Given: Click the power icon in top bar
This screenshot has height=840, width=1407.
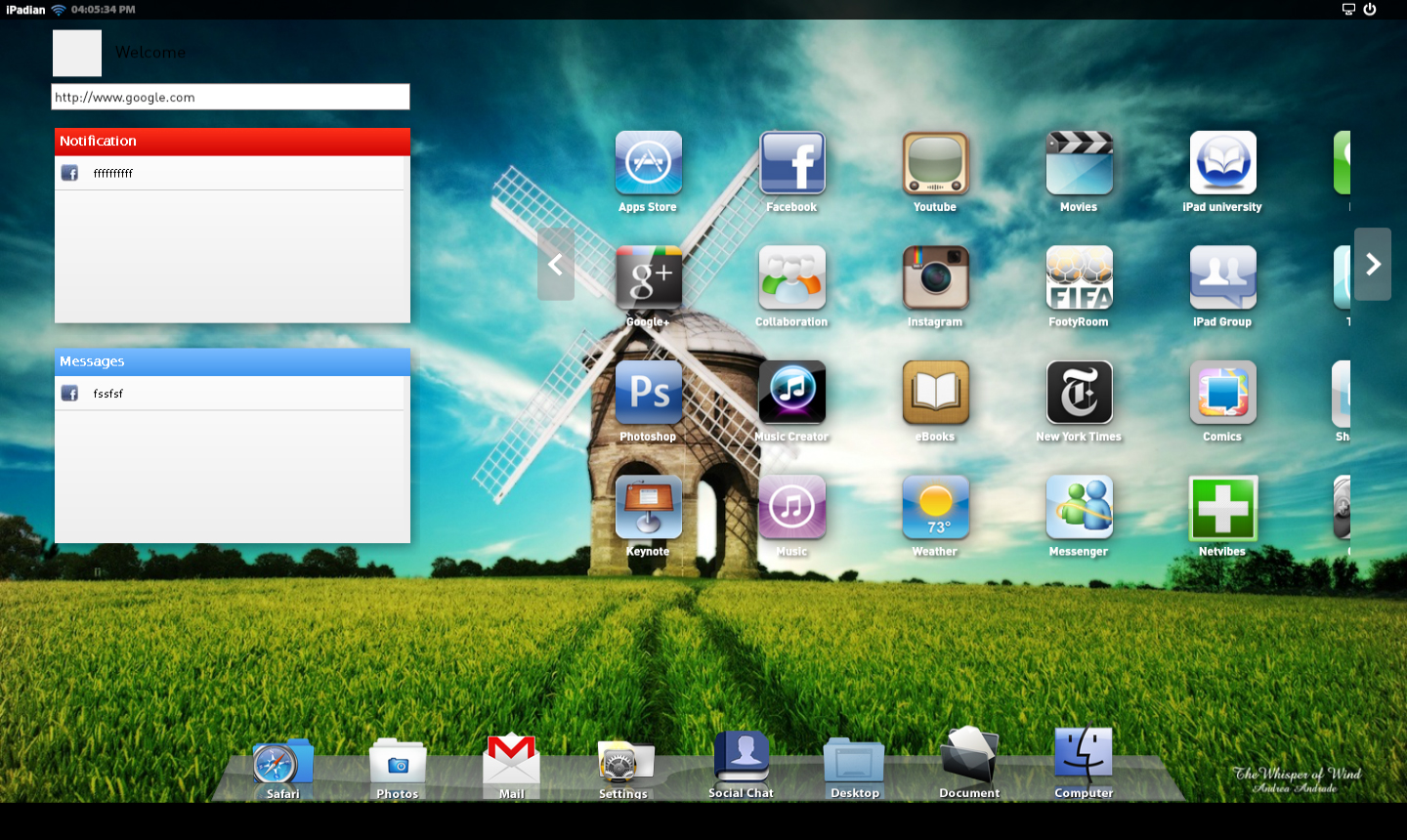Looking at the screenshot, I should 1370,9.
